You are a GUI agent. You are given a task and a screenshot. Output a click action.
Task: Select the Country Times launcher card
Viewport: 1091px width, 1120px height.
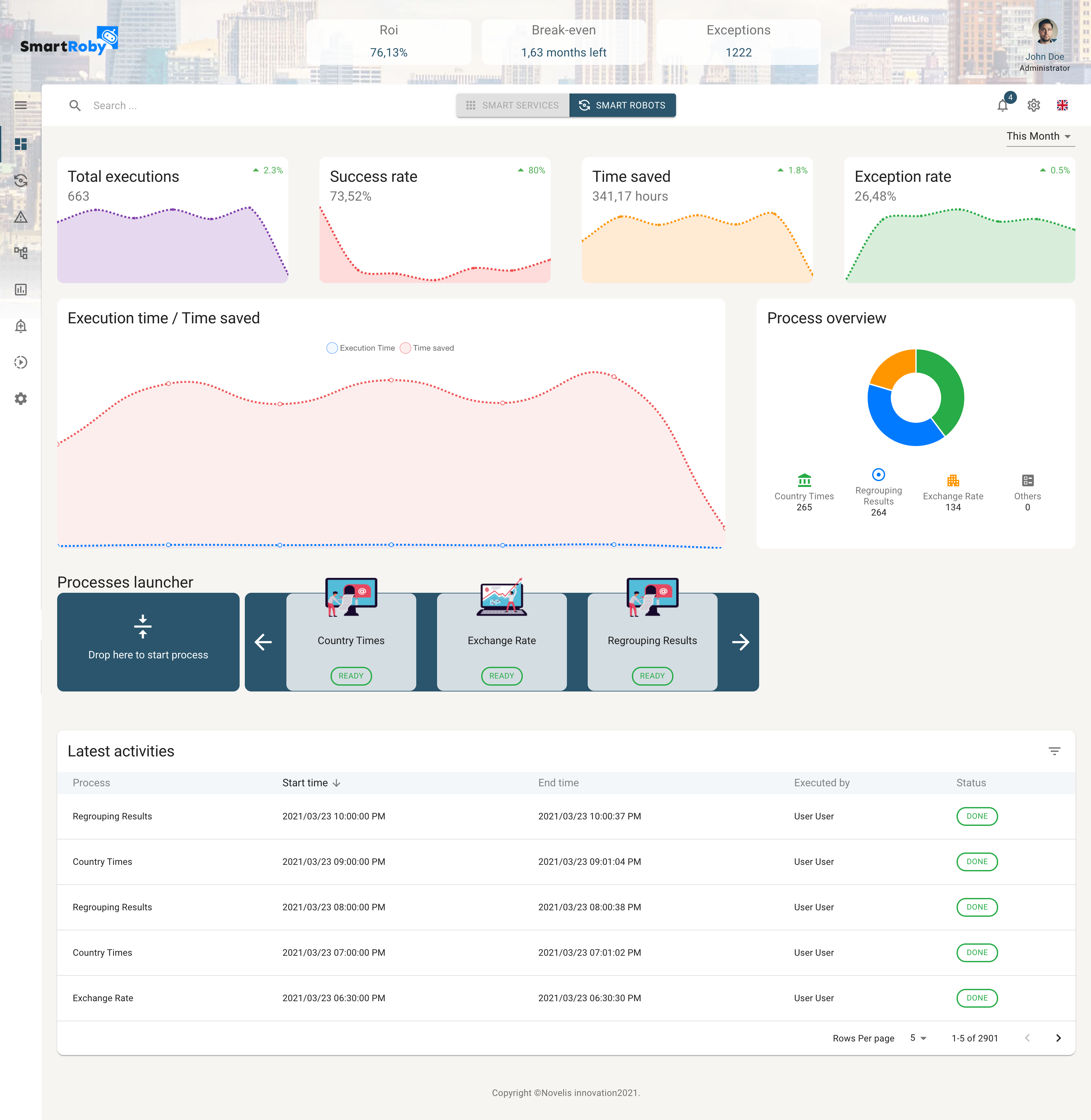click(351, 641)
